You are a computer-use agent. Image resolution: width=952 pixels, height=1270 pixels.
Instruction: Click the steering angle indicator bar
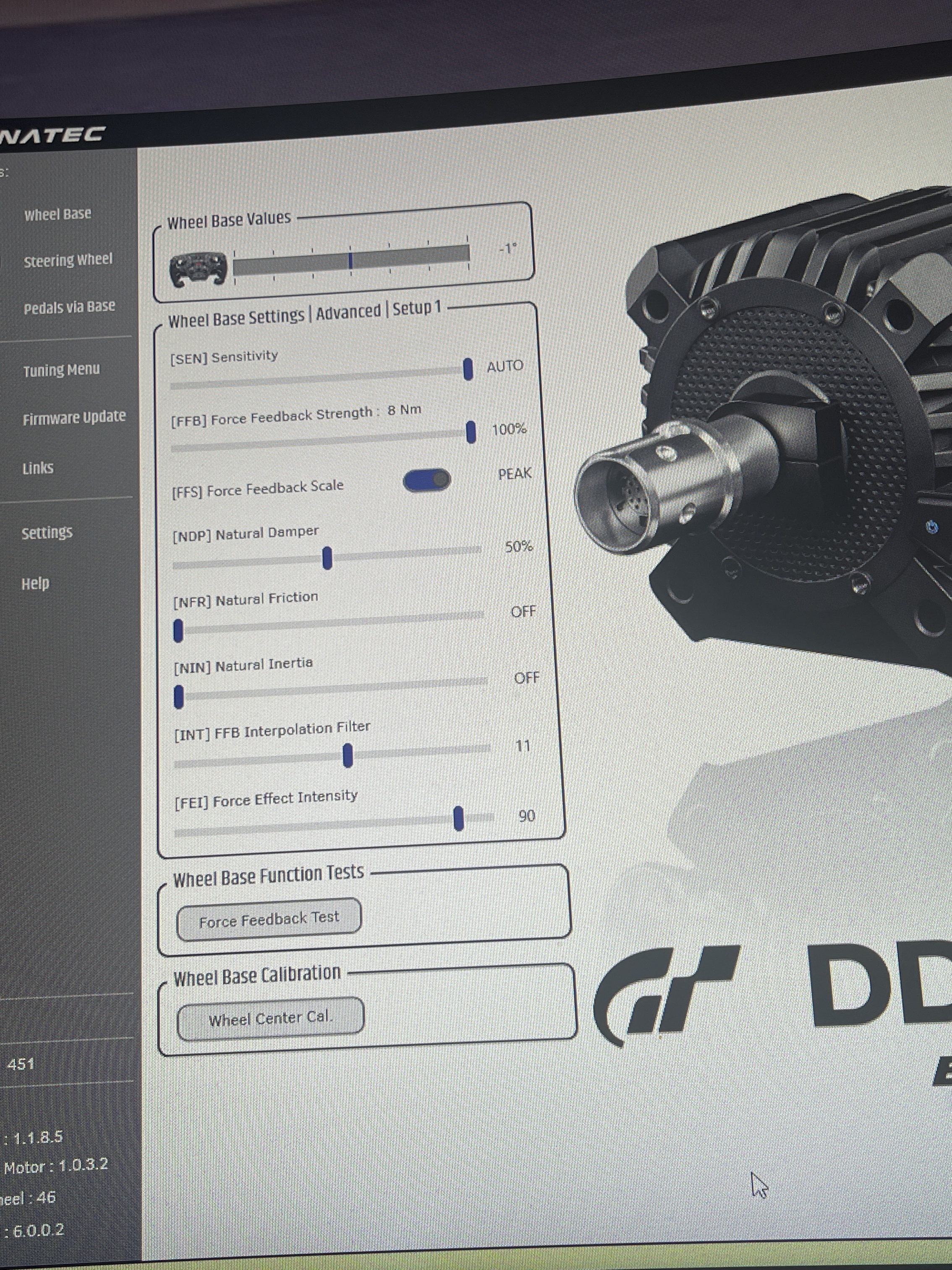351,260
